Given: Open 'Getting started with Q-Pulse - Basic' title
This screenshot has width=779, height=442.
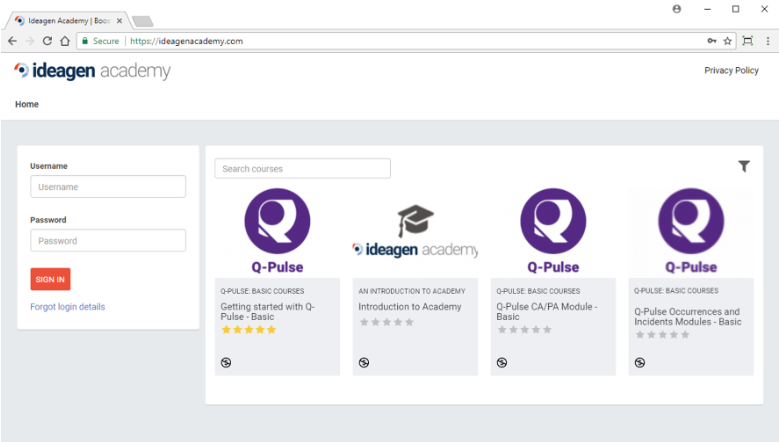Looking at the screenshot, I should tap(267, 311).
